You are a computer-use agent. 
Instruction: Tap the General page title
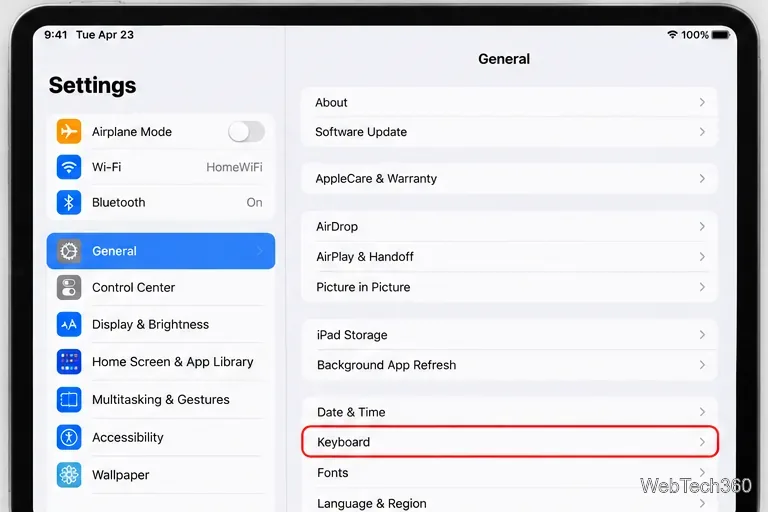[504, 59]
